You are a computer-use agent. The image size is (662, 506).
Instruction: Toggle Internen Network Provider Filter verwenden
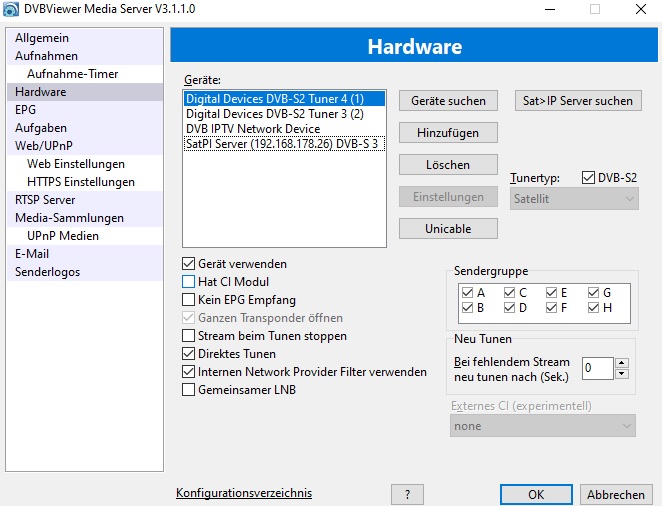click(188, 372)
